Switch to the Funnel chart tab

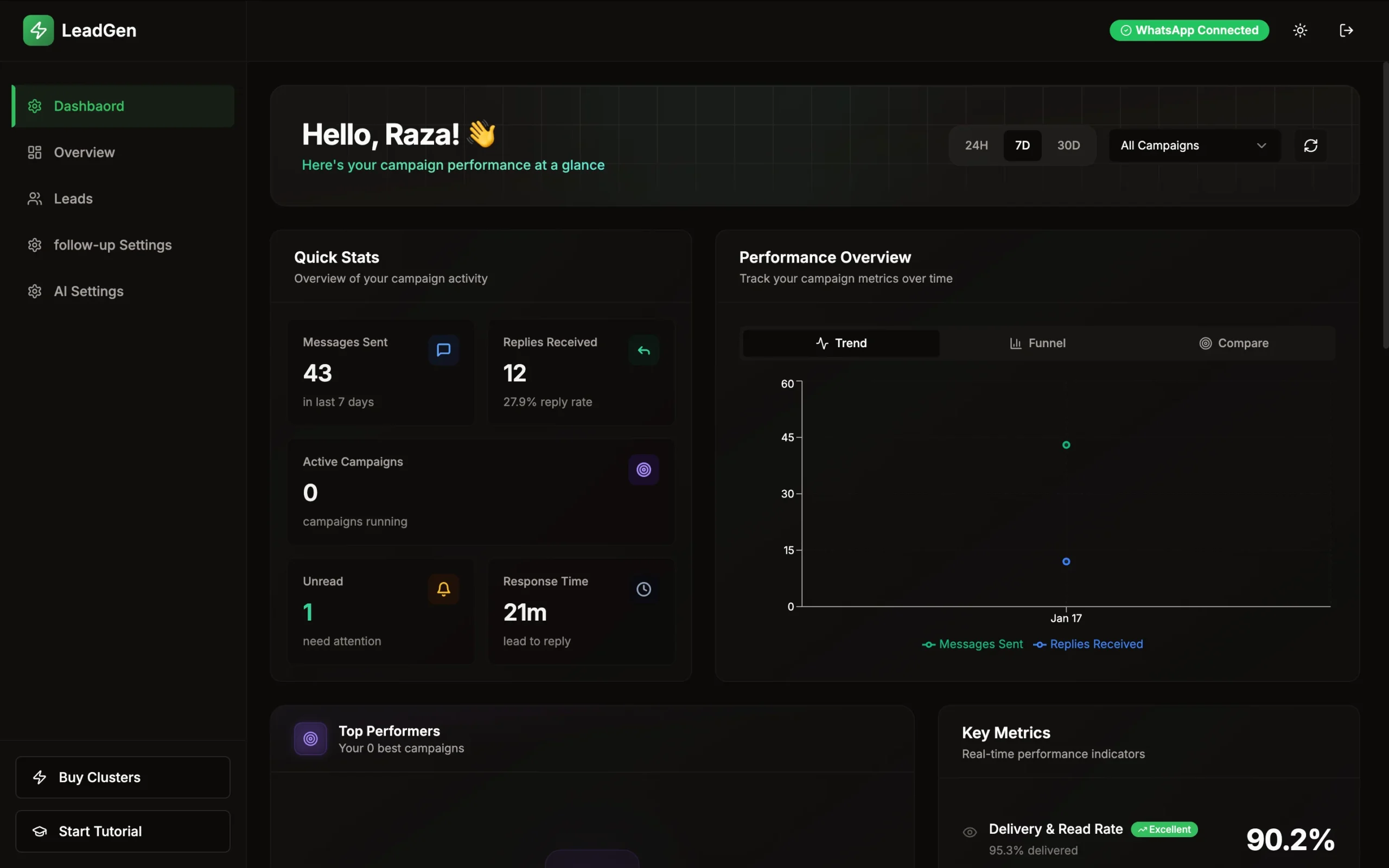point(1037,343)
